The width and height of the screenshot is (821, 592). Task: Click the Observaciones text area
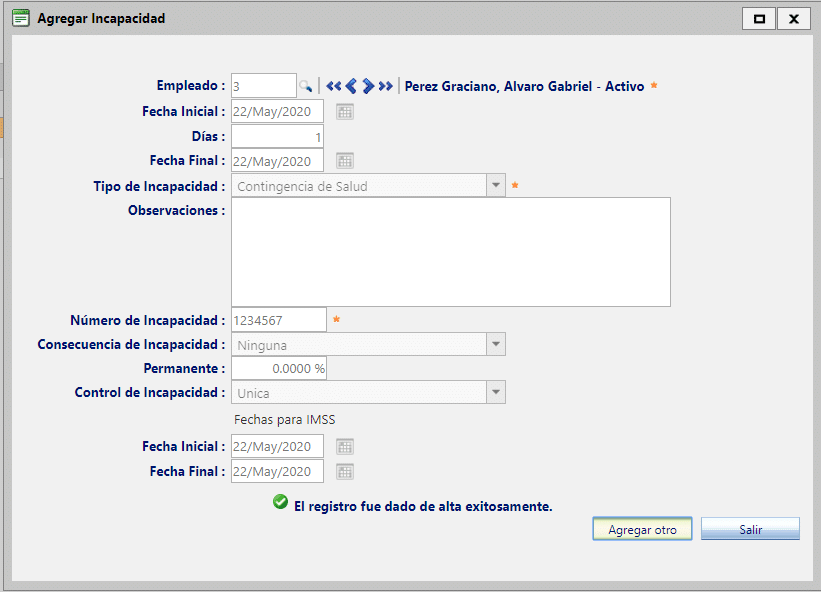coord(450,251)
